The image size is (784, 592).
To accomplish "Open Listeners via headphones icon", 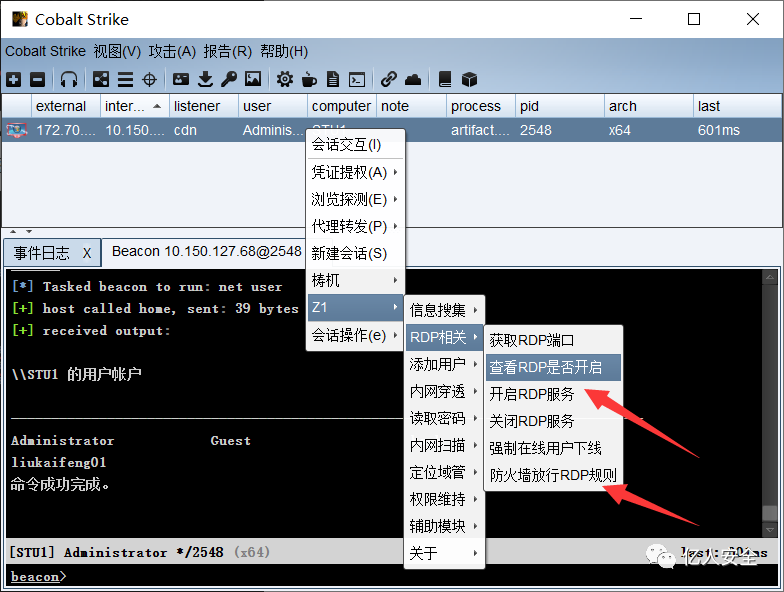I will (69, 80).
